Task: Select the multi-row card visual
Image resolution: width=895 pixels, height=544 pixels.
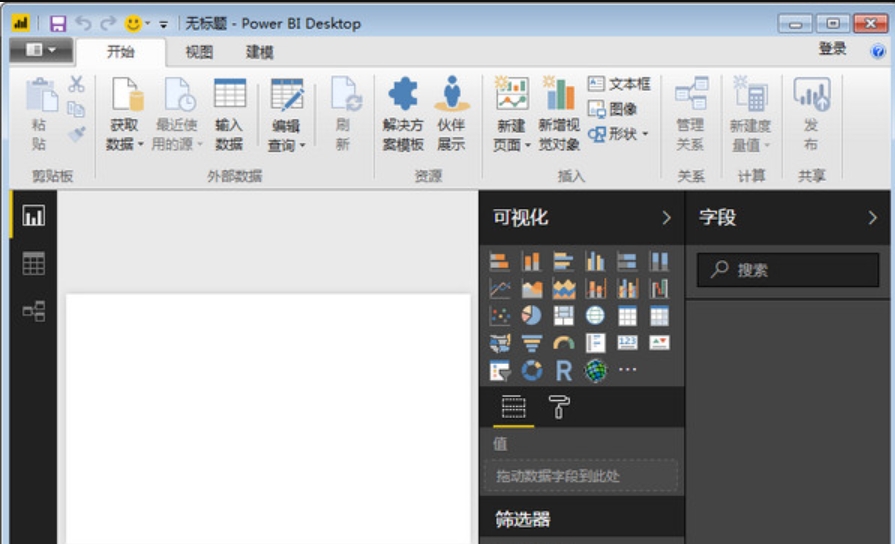Action: pos(595,342)
